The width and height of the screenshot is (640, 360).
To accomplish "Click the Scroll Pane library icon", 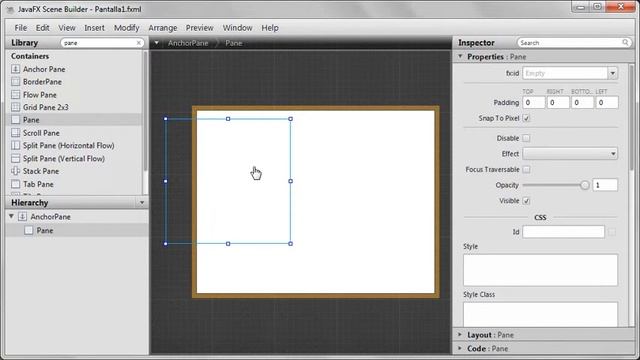I will (16, 133).
